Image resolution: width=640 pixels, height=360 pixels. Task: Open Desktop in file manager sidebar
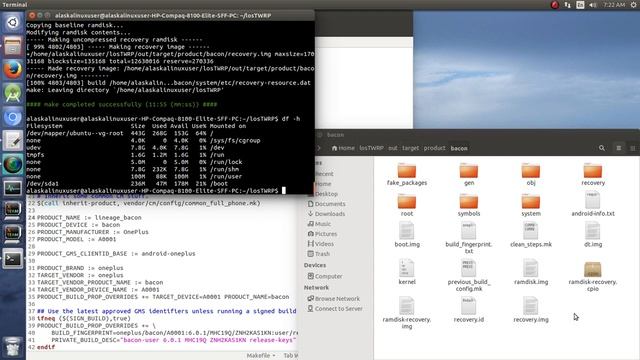pyautogui.click(x=327, y=194)
